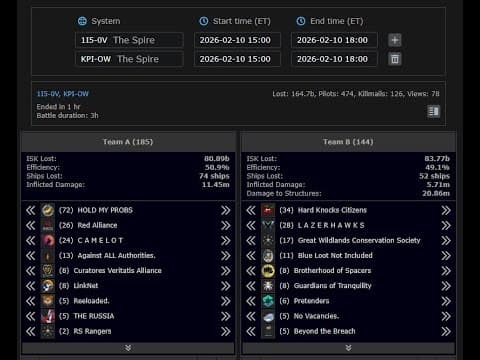Image resolution: width=480 pixels, height=360 pixels.
Task: Click the System globe icon
Action: coord(82,21)
